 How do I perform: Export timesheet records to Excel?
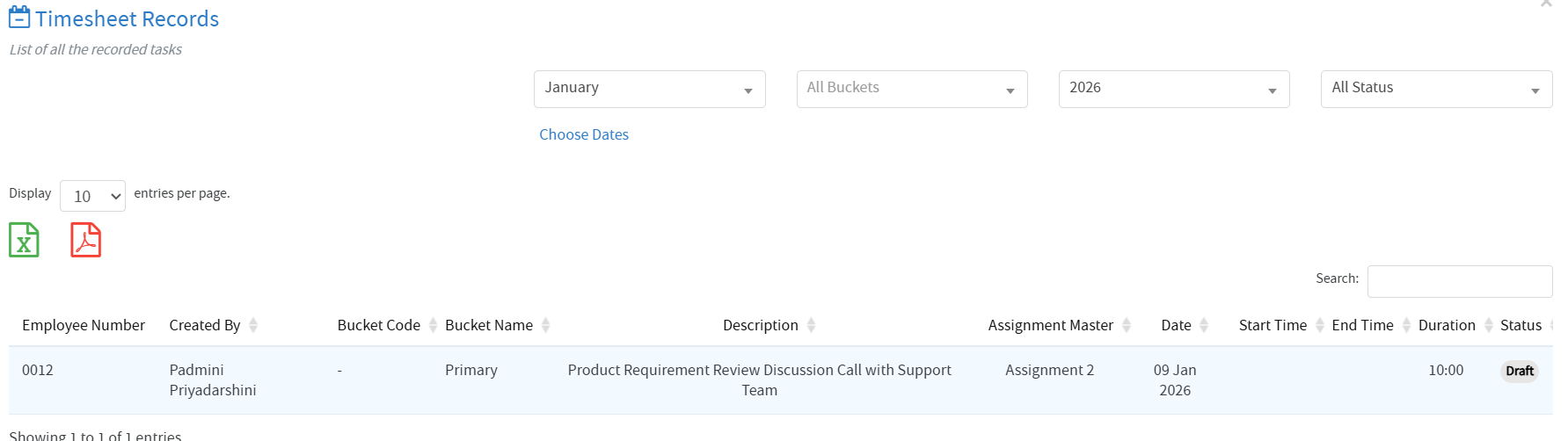[x=24, y=240]
